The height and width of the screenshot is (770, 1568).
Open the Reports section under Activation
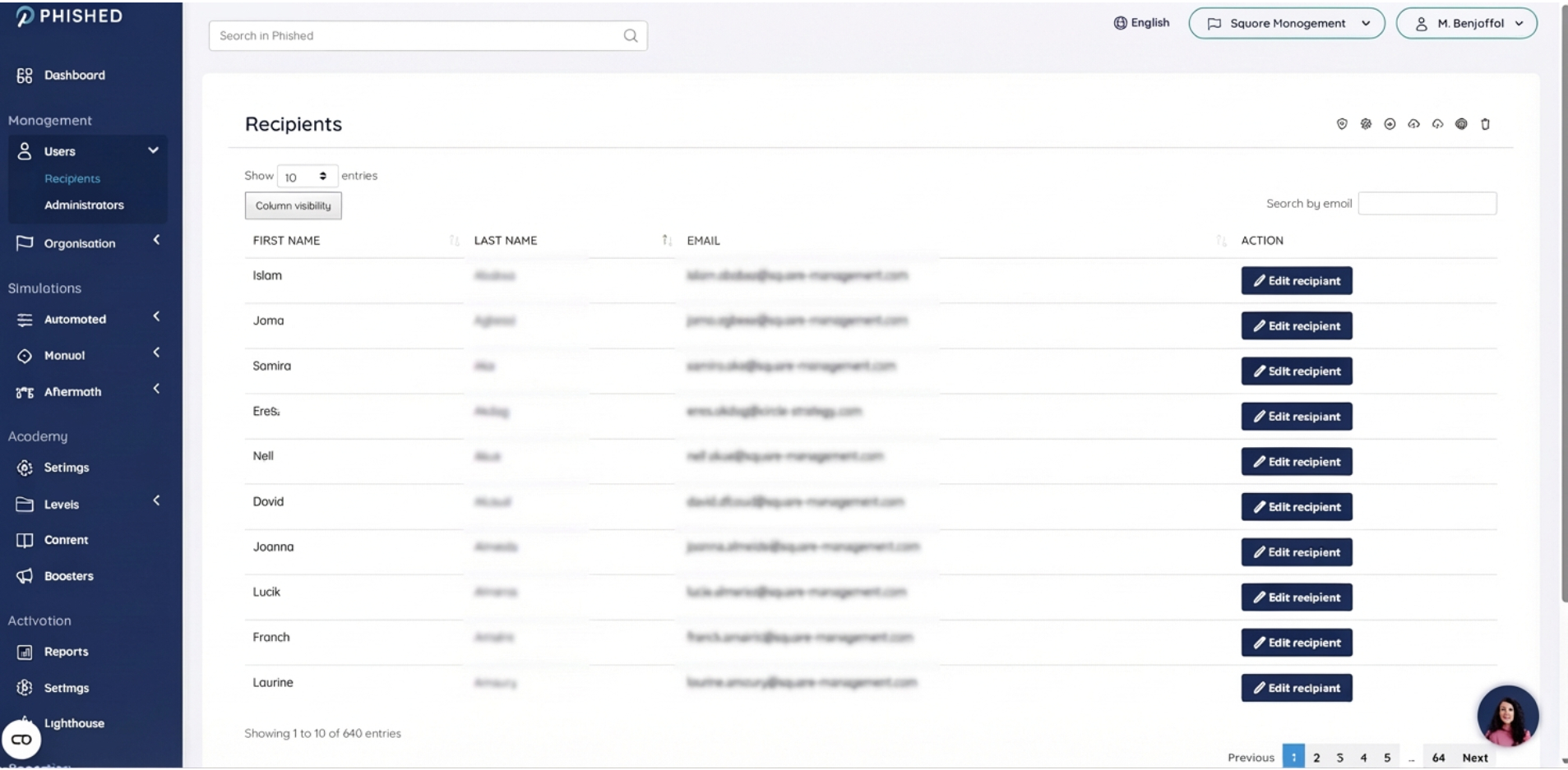pyautogui.click(x=66, y=652)
